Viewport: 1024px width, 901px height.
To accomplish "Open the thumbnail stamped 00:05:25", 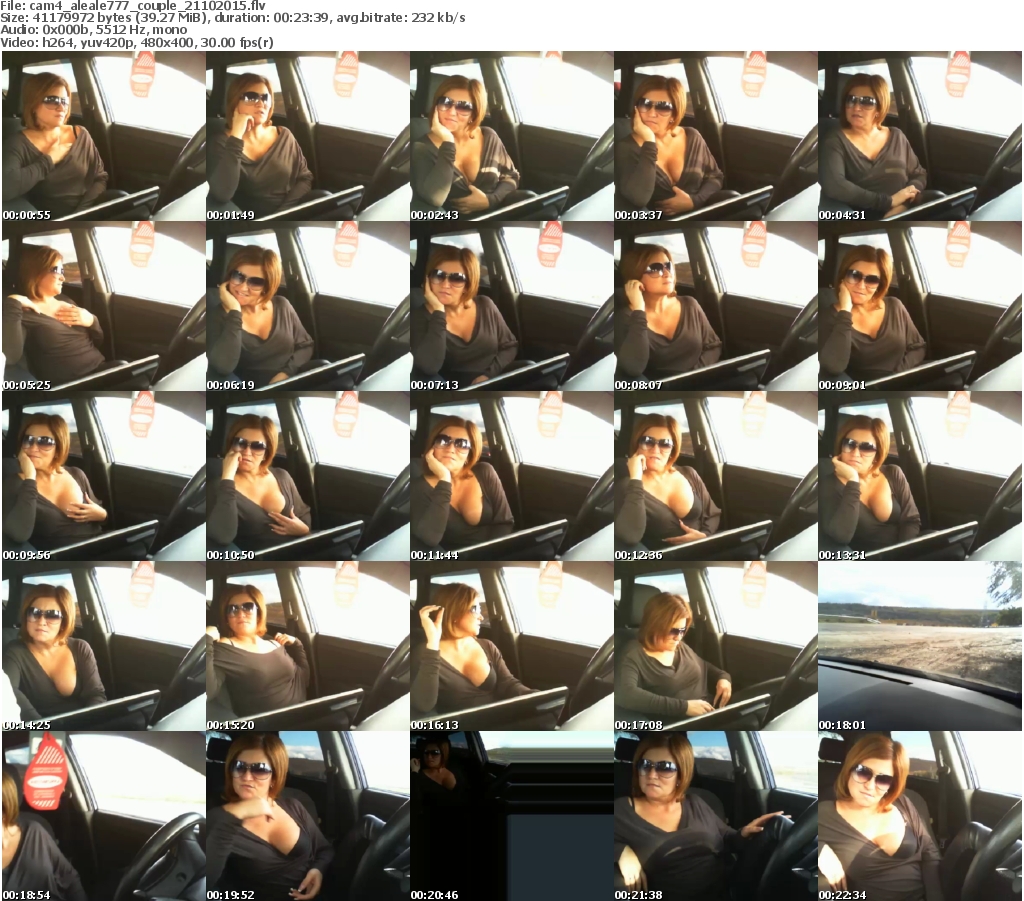I will coord(104,306).
